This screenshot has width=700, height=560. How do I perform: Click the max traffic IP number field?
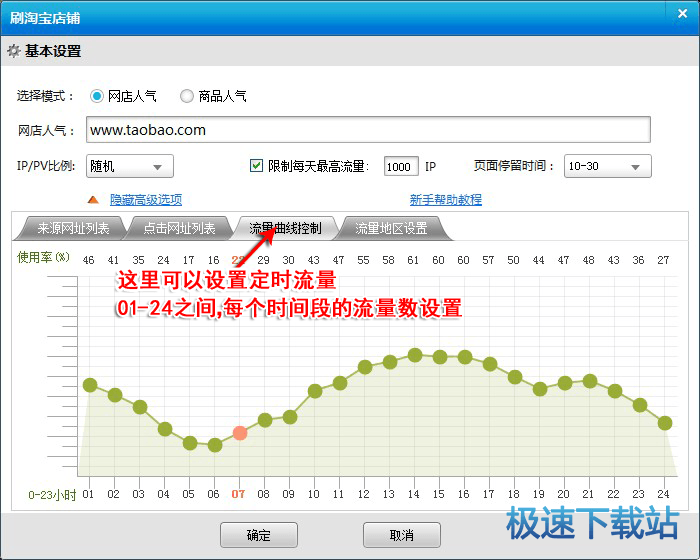tap(401, 167)
